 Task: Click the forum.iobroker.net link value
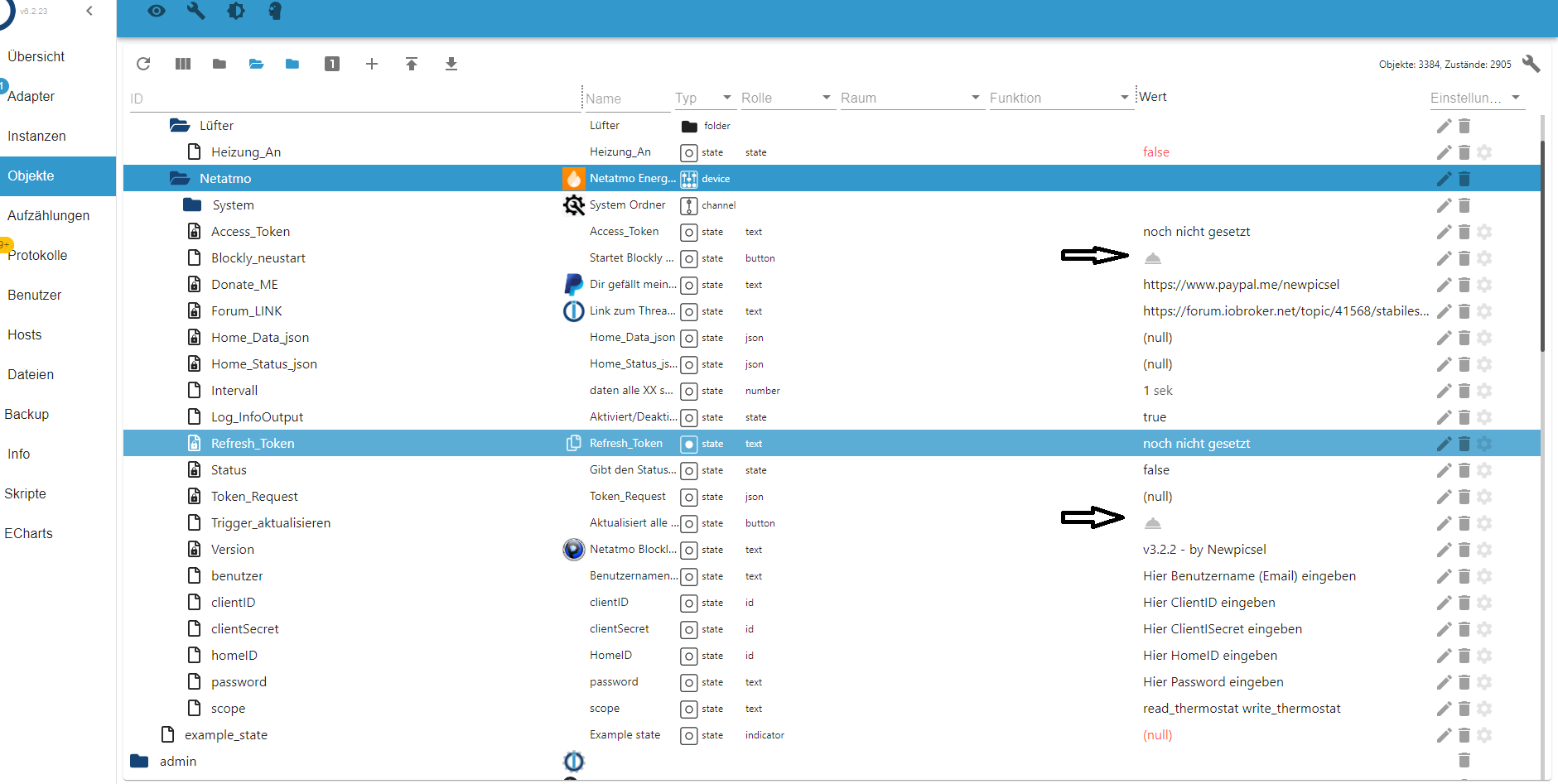1285,311
